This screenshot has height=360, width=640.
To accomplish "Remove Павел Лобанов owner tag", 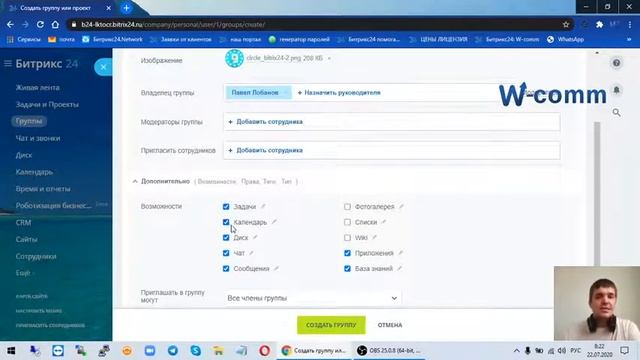I will (x=286, y=93).
